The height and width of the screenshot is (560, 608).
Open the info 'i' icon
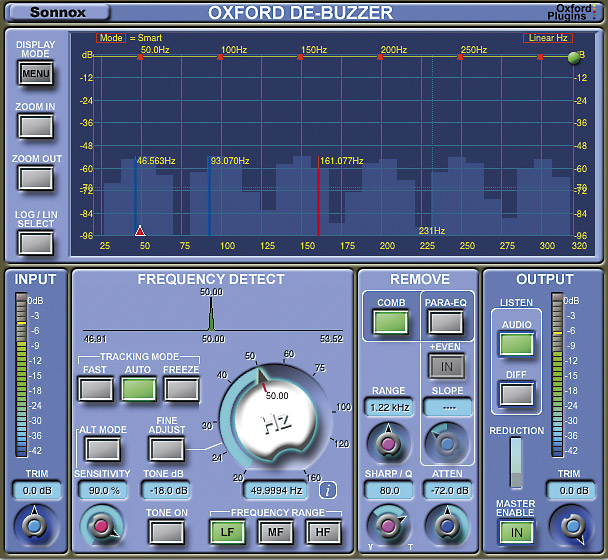[328, 491]
